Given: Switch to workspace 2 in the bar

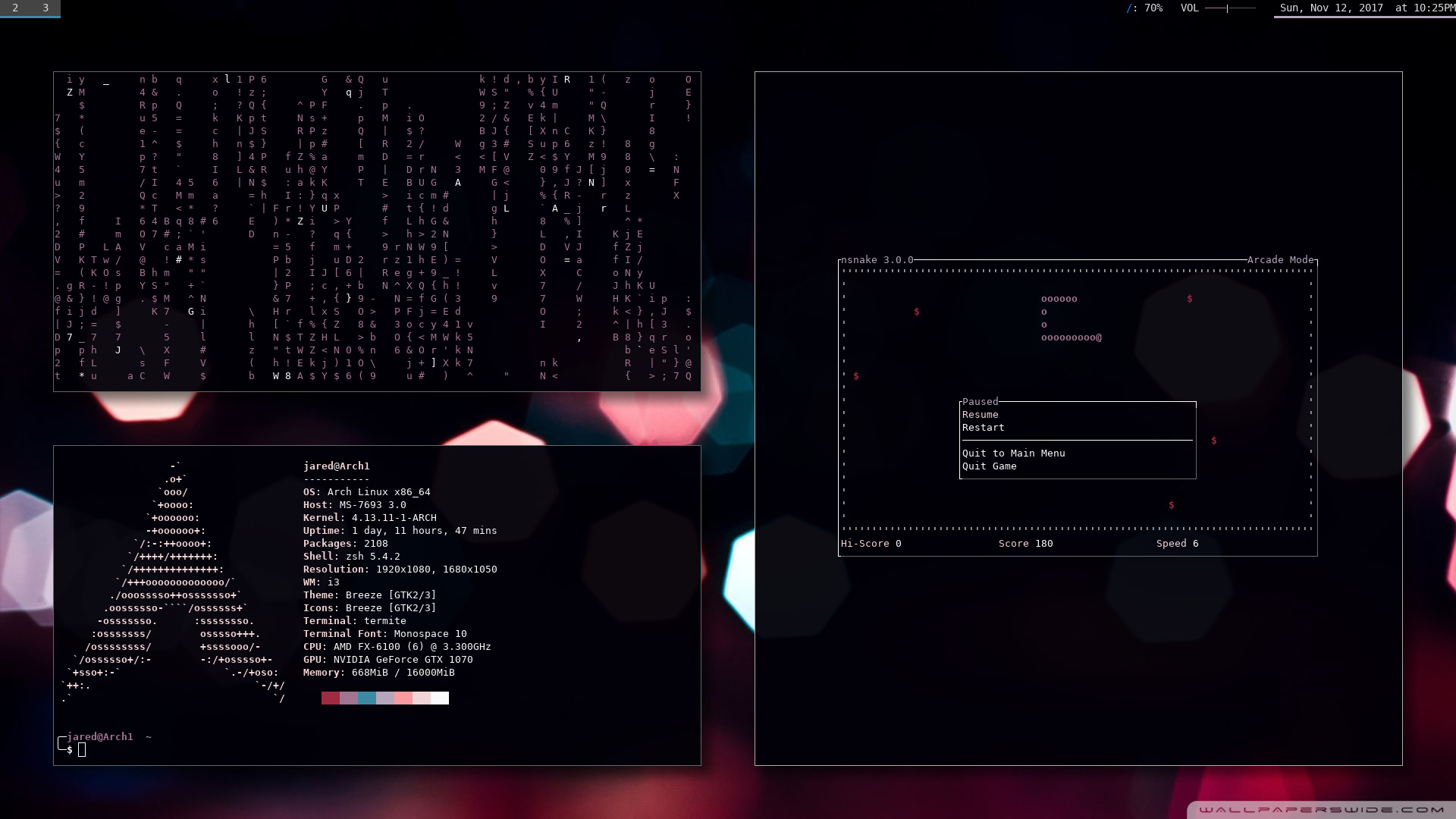Looking at the screenshot, I should pos(15,8).
